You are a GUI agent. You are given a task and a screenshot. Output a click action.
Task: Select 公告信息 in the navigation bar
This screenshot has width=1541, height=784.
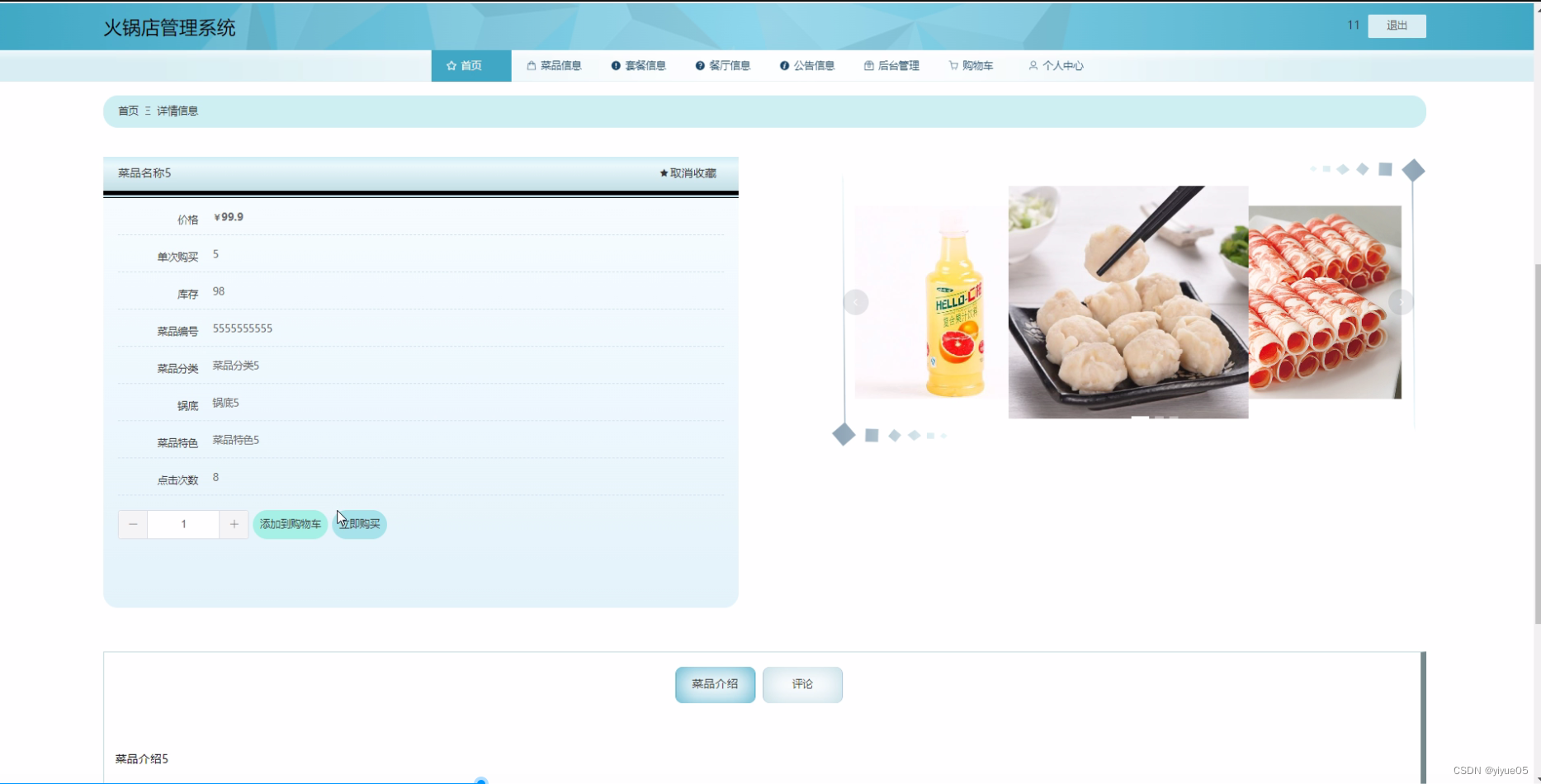click(x=807, y=66)
